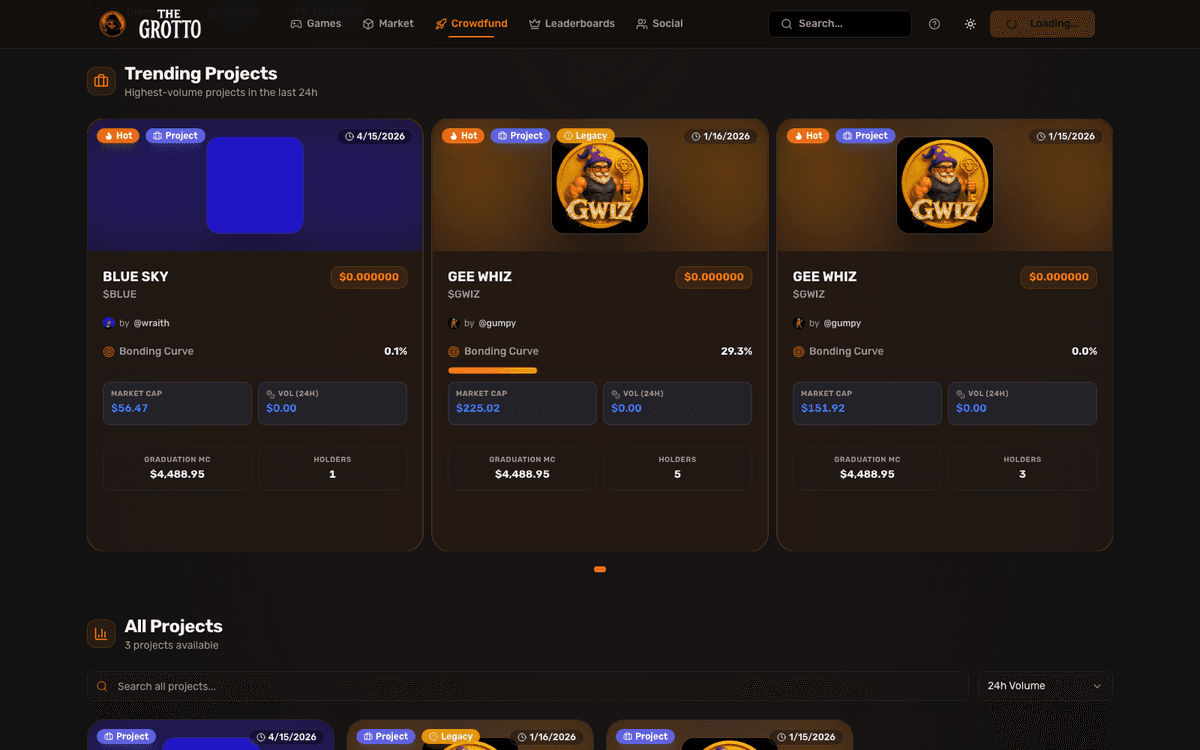Click Project badge on 1/16/2026 All Projects card
The width and height of the screenshot is (1200, 750).
tap(386, 737)
